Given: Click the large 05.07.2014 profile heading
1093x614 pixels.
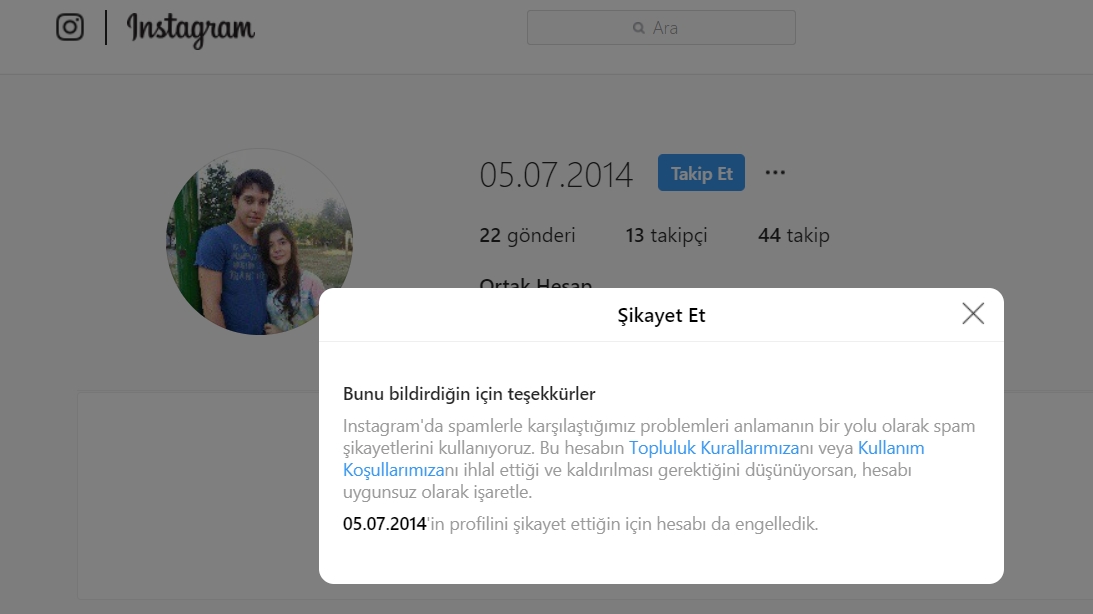Looking at the screenshot, I should (556, 174).
